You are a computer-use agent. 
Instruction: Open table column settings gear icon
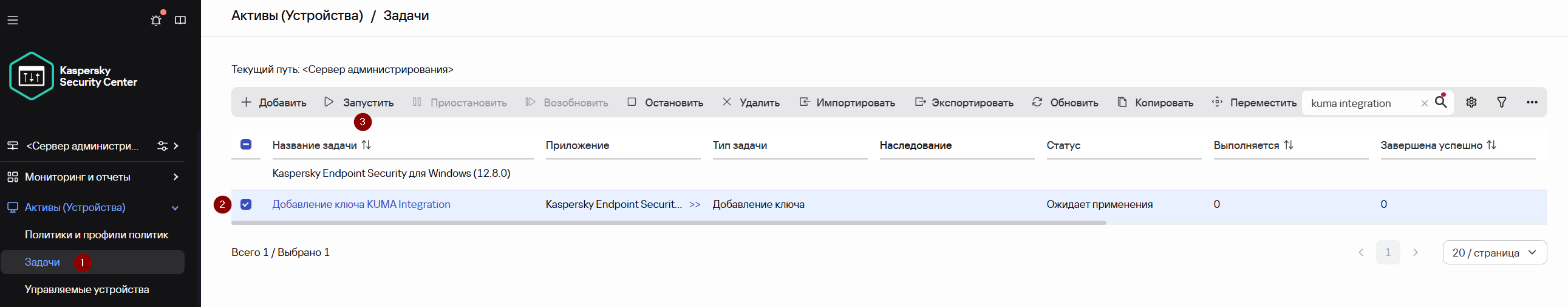tap(1471, 102)
